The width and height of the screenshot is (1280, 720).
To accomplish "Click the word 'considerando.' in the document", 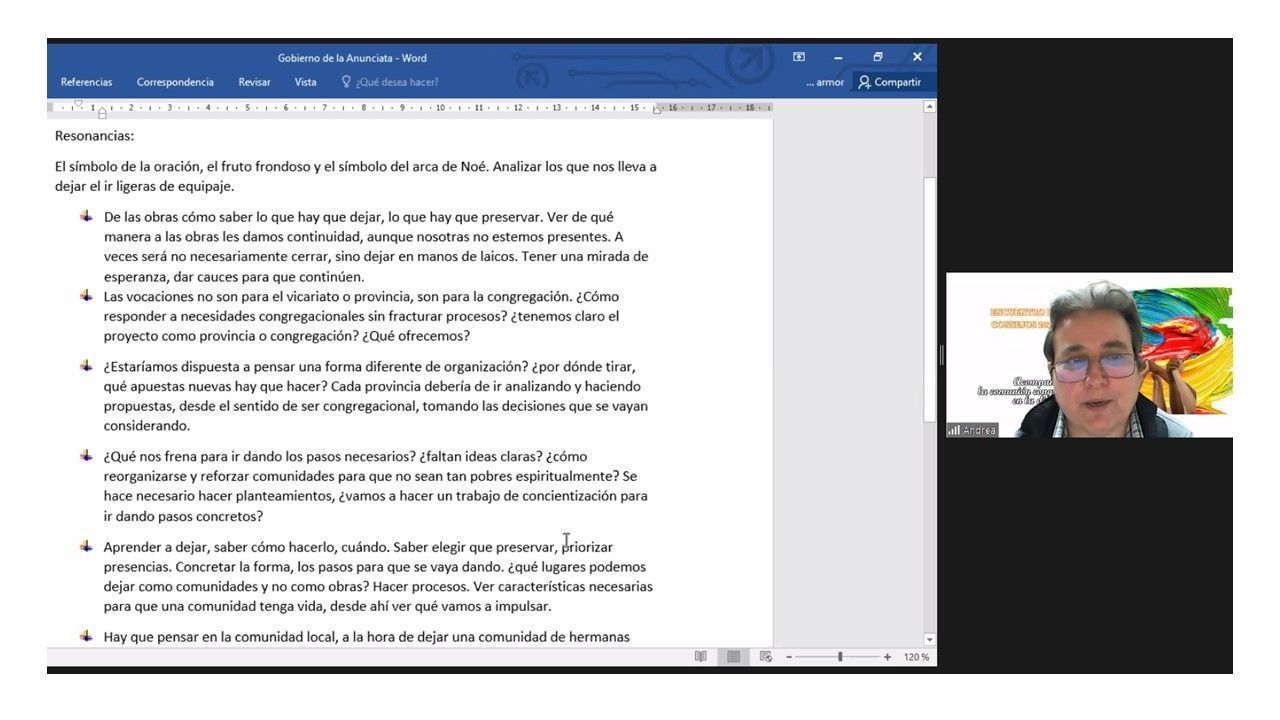I will [147, 426].
